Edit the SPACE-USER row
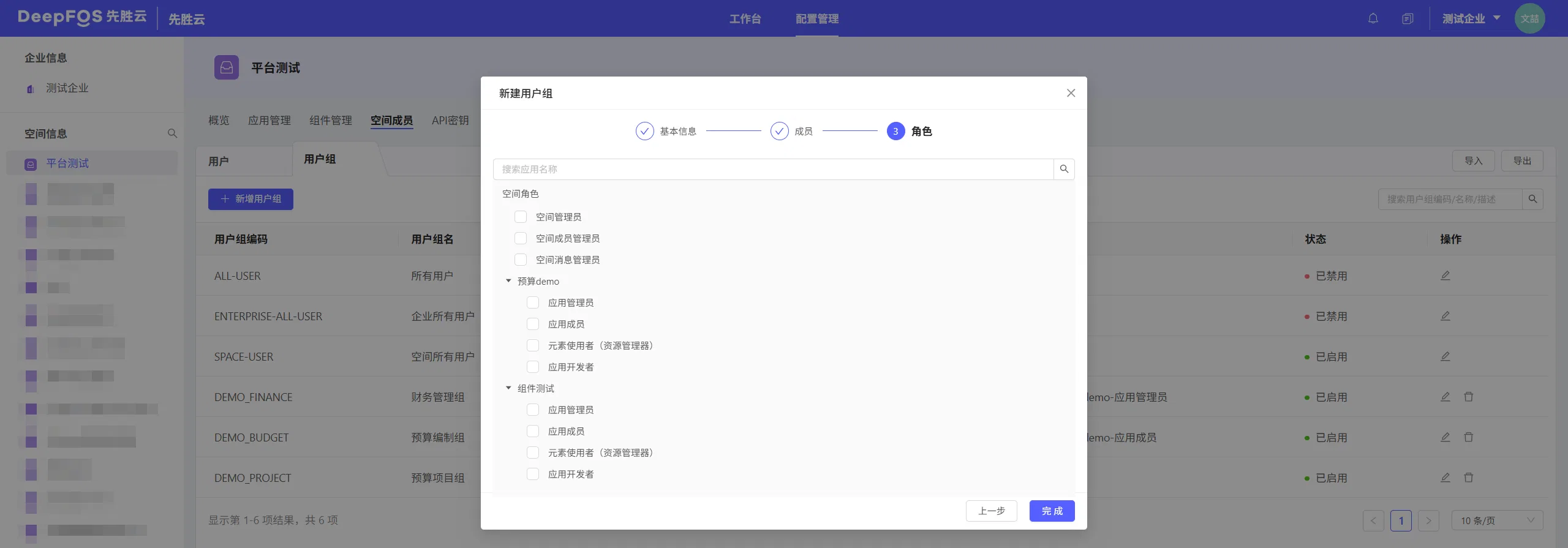This screenshot has height=548, width=1568. coord(1445,356)
